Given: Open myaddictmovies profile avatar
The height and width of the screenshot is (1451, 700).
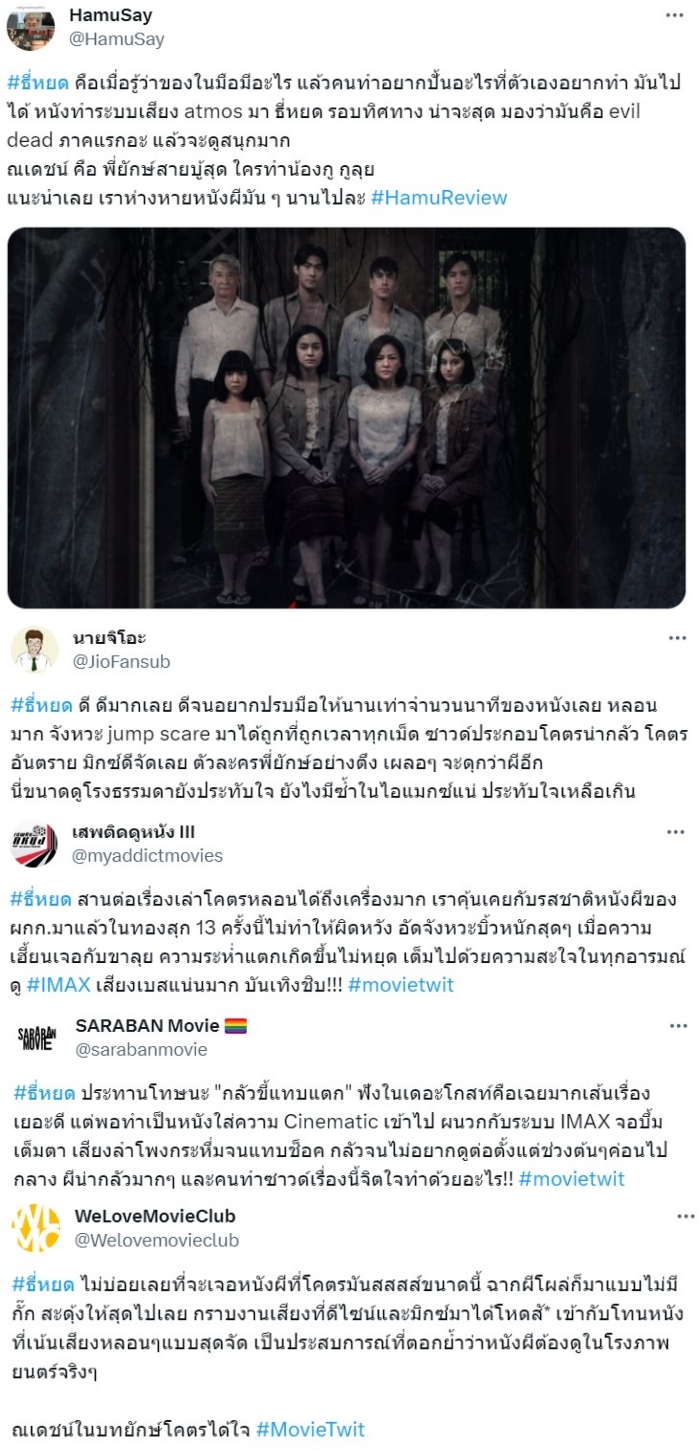Looking at the screenshot, I should (34, 845).
